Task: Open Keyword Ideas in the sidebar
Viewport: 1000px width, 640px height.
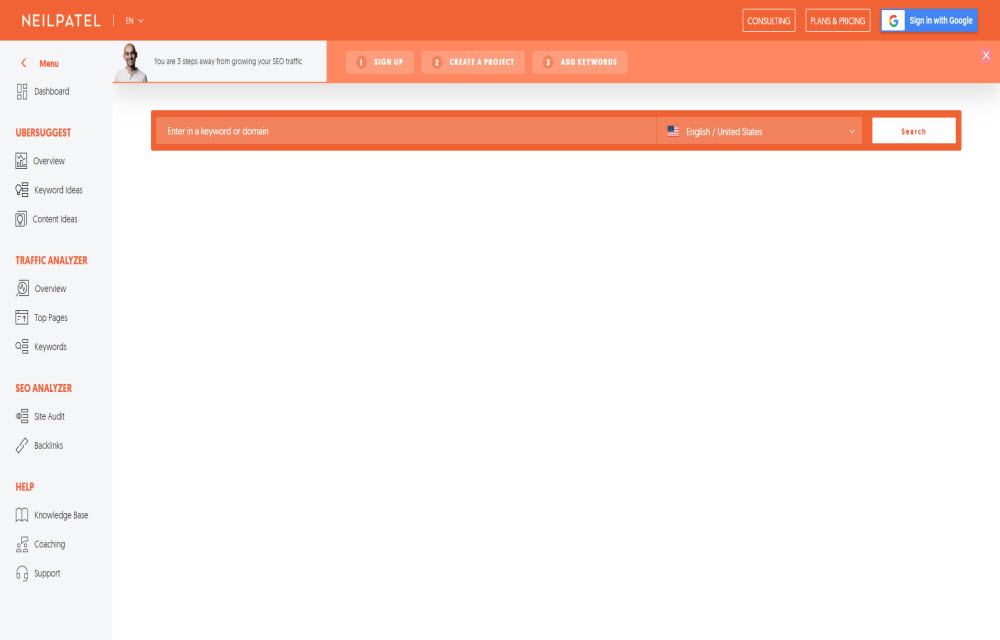Action: [x=58, y=190]
